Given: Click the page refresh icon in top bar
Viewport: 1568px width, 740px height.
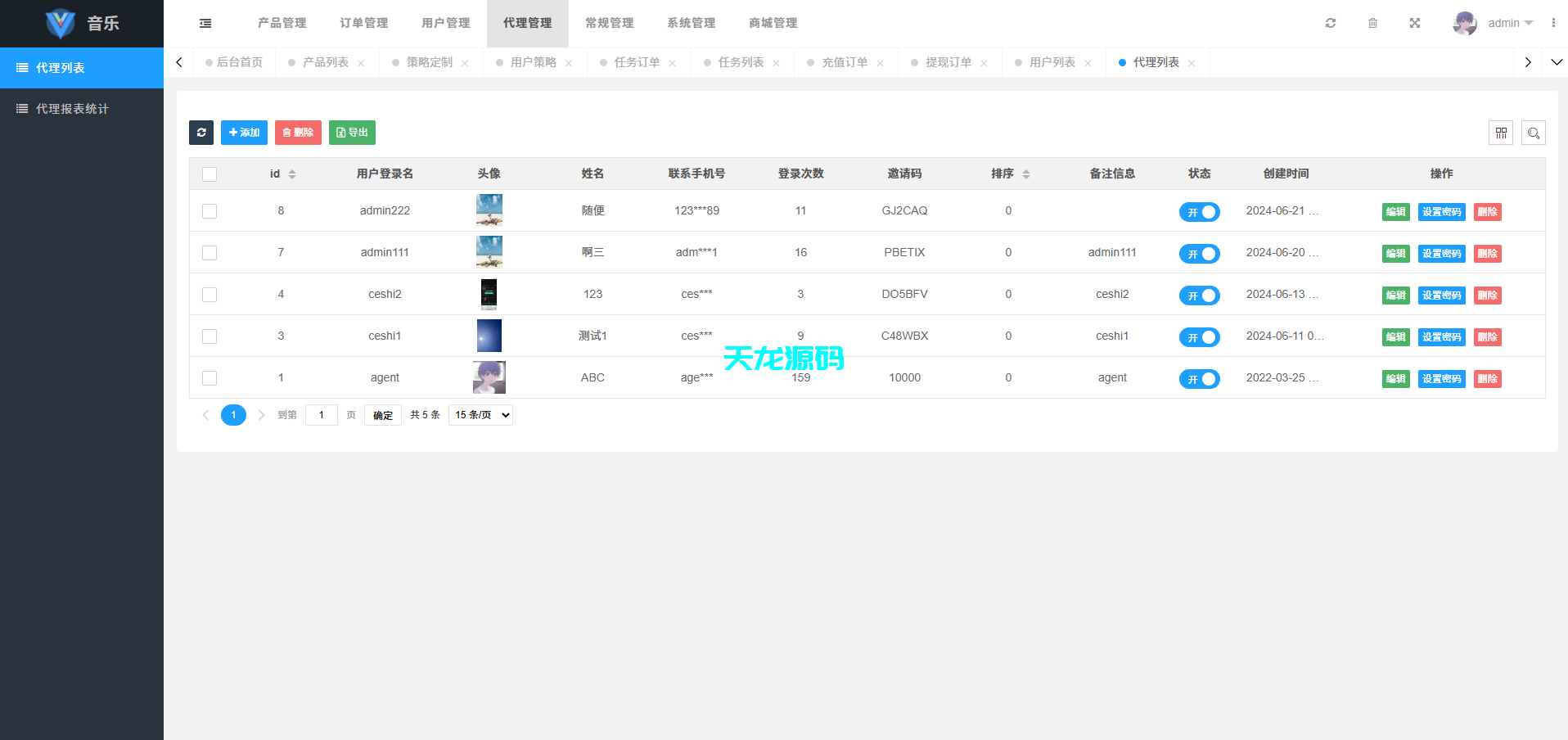Looking at the screenshot, I should click(x=1330, y=23).
